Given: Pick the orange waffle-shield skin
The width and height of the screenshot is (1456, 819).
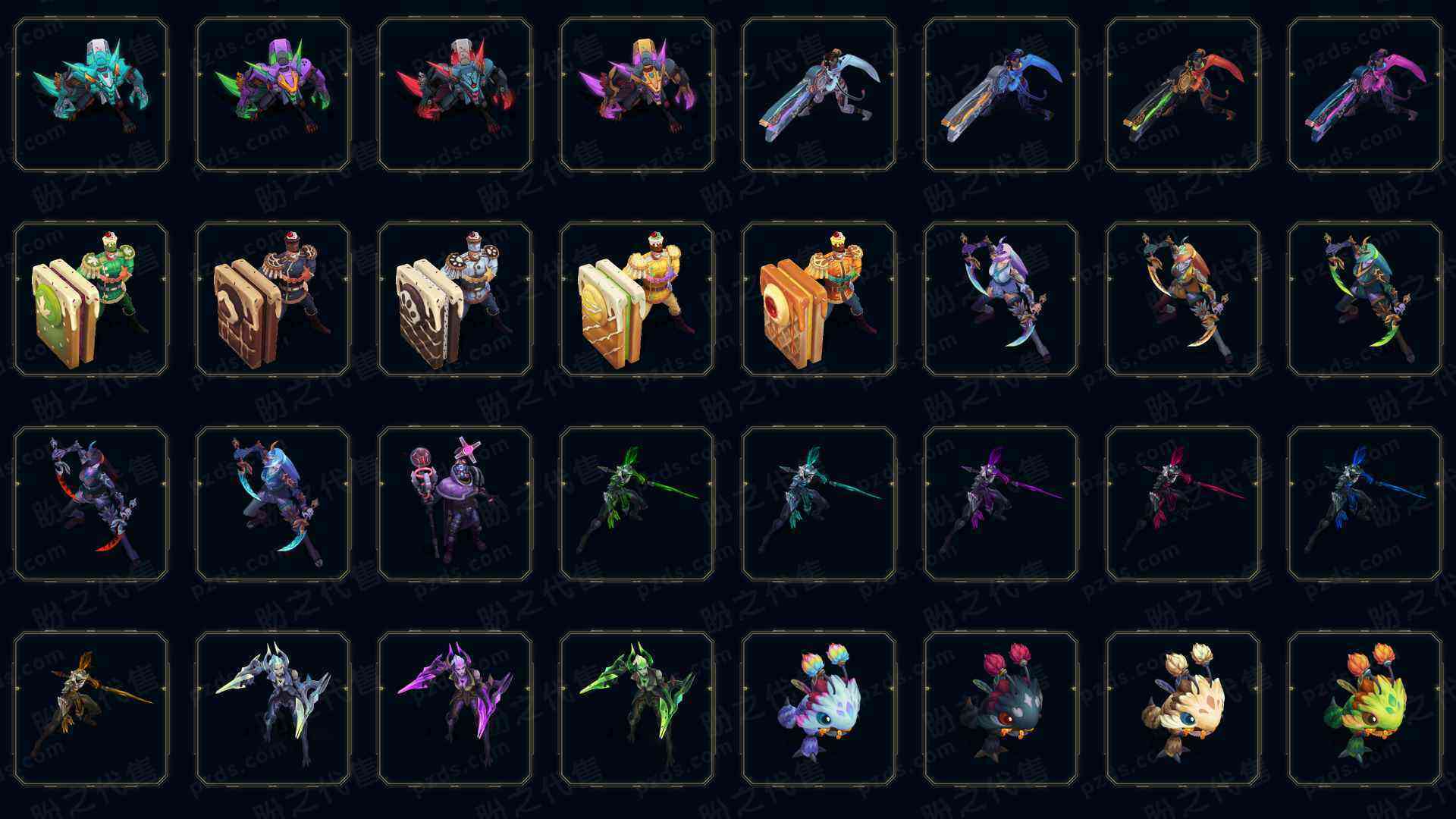Looking at the screenshot, I should coord(819,299).
